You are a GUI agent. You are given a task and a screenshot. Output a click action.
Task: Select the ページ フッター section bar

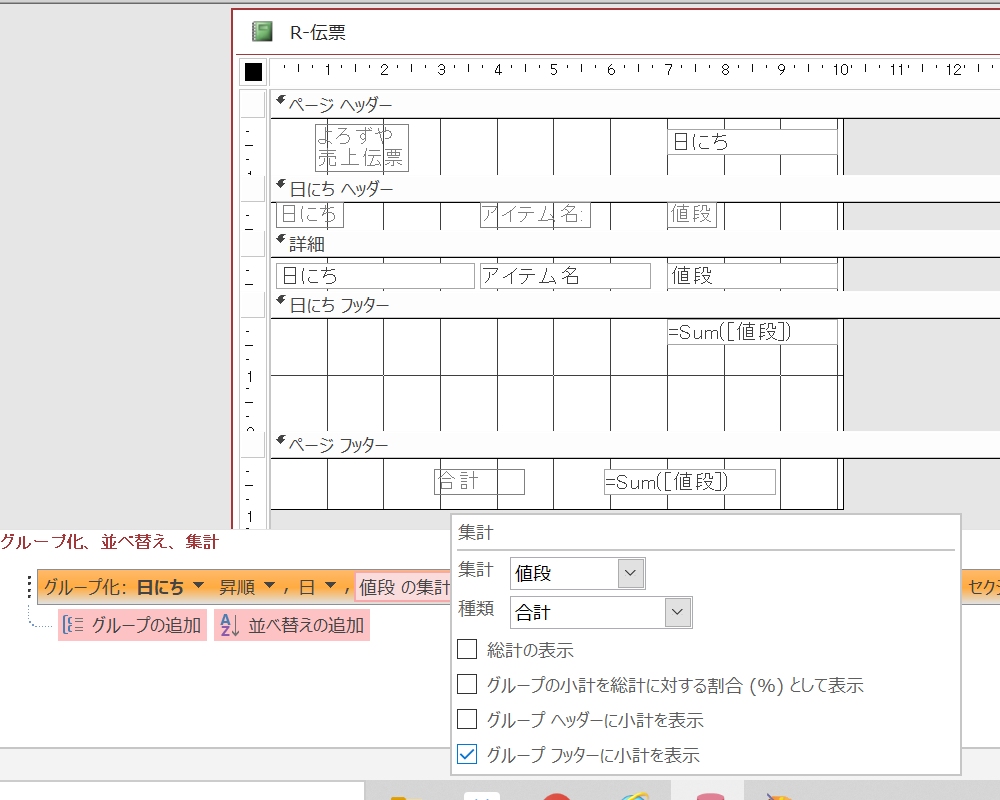pos(635,445)
